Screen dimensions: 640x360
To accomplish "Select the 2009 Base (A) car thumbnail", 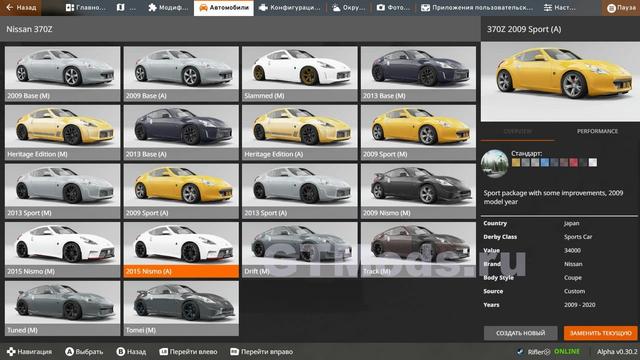I will coord(181,74).
